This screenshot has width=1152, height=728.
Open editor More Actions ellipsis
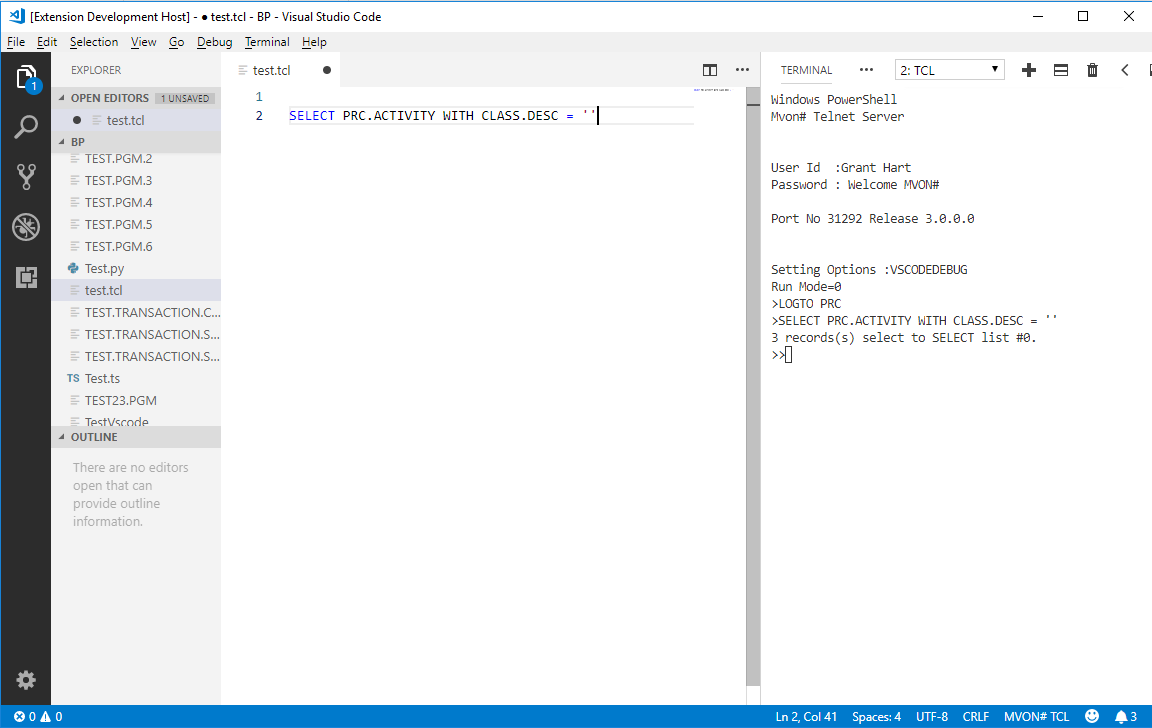[x=742, y=70]
